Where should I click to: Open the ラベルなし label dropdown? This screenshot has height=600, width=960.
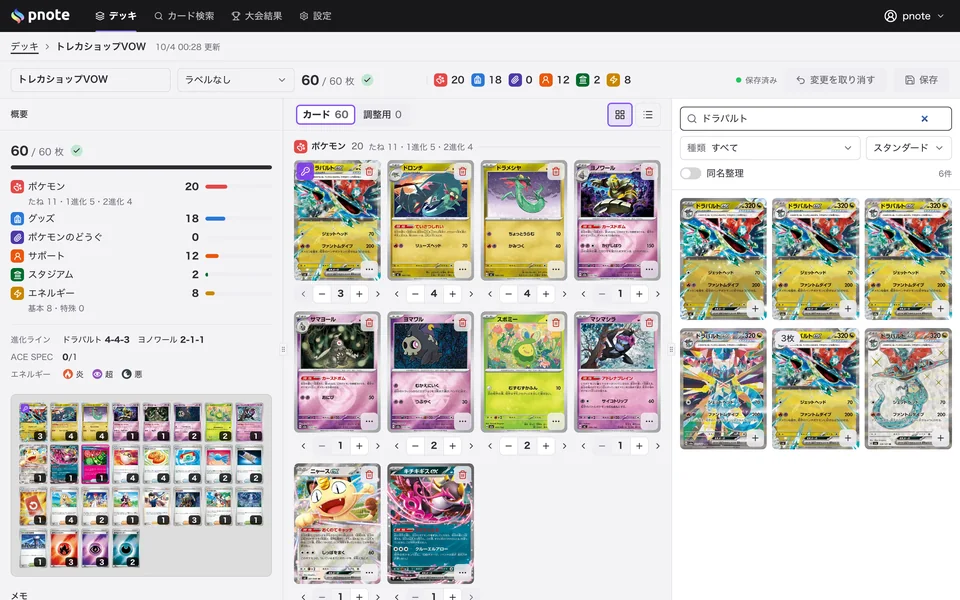pos(235,80)
